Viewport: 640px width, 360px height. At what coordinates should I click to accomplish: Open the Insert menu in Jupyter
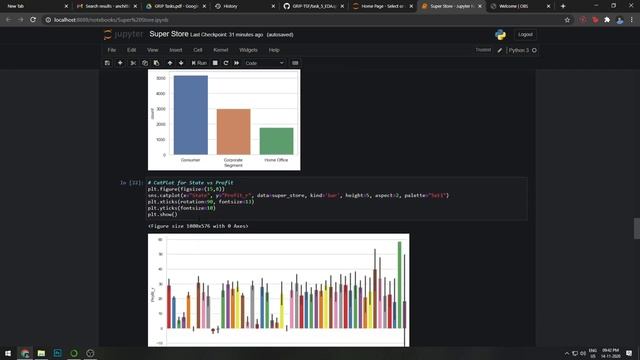pos(176,50)
